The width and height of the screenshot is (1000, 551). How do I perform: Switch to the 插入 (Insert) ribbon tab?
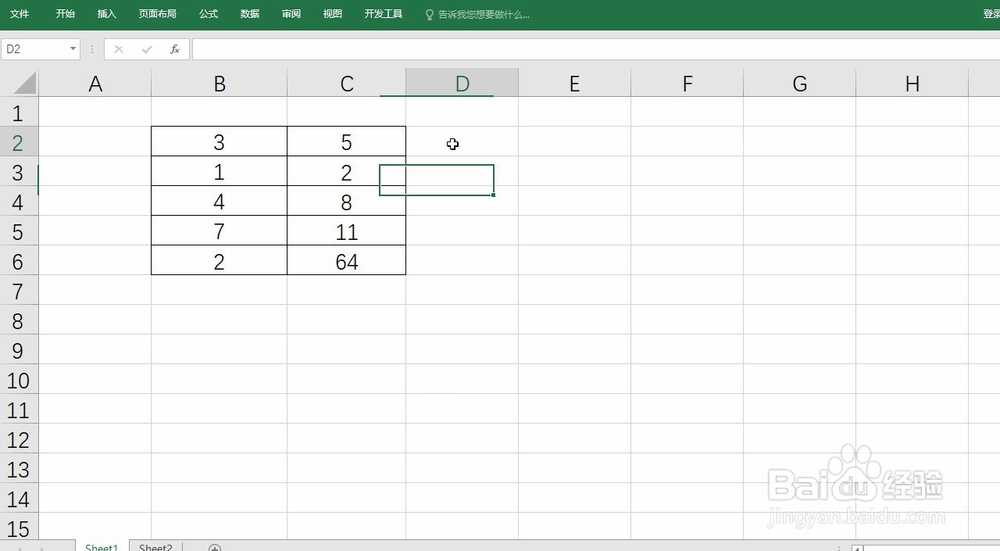pos(107,15)
